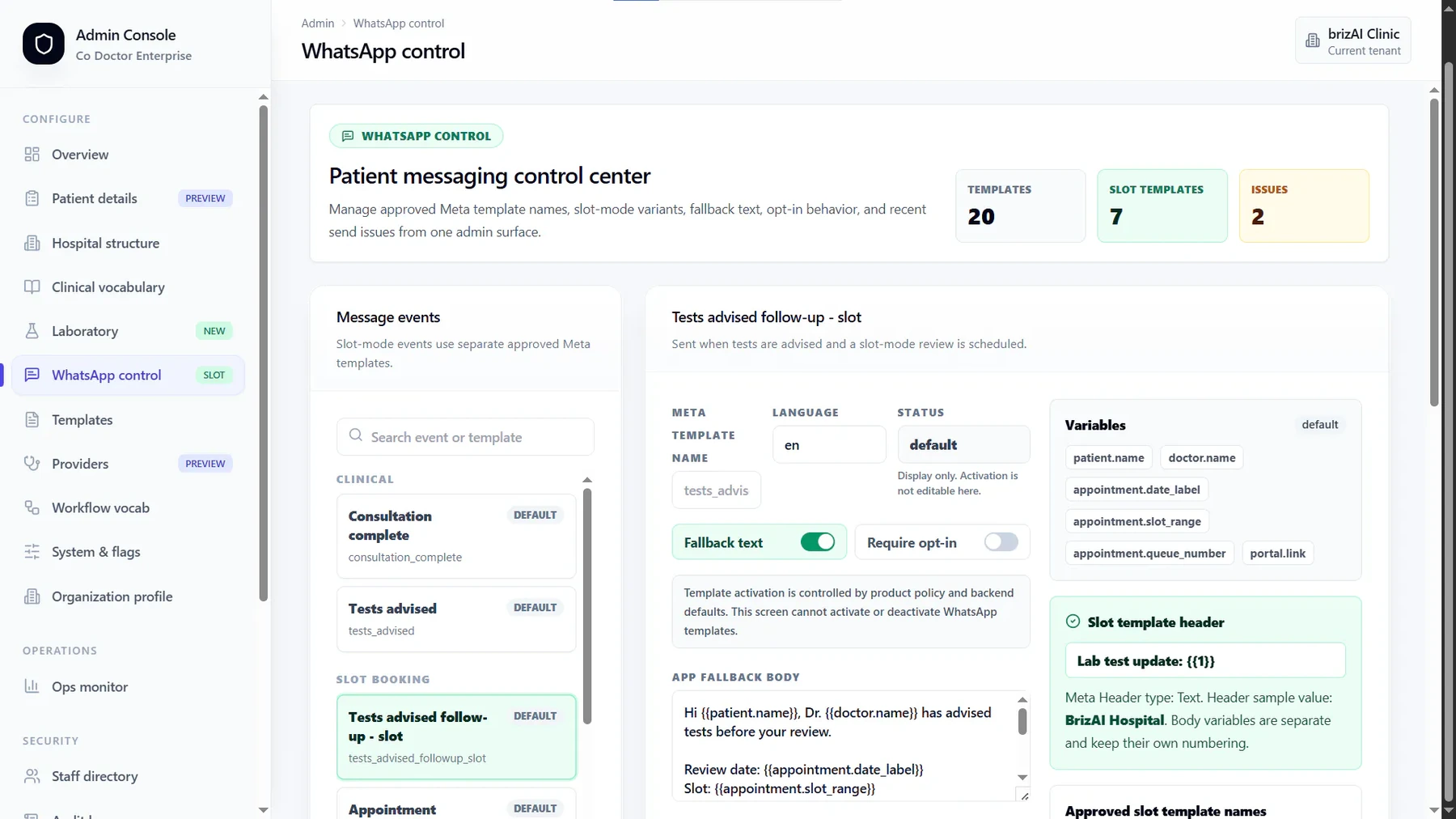Click the Patient details clipboard icon
Viewport: 1456px width, 819px height.
coord(32,198)
